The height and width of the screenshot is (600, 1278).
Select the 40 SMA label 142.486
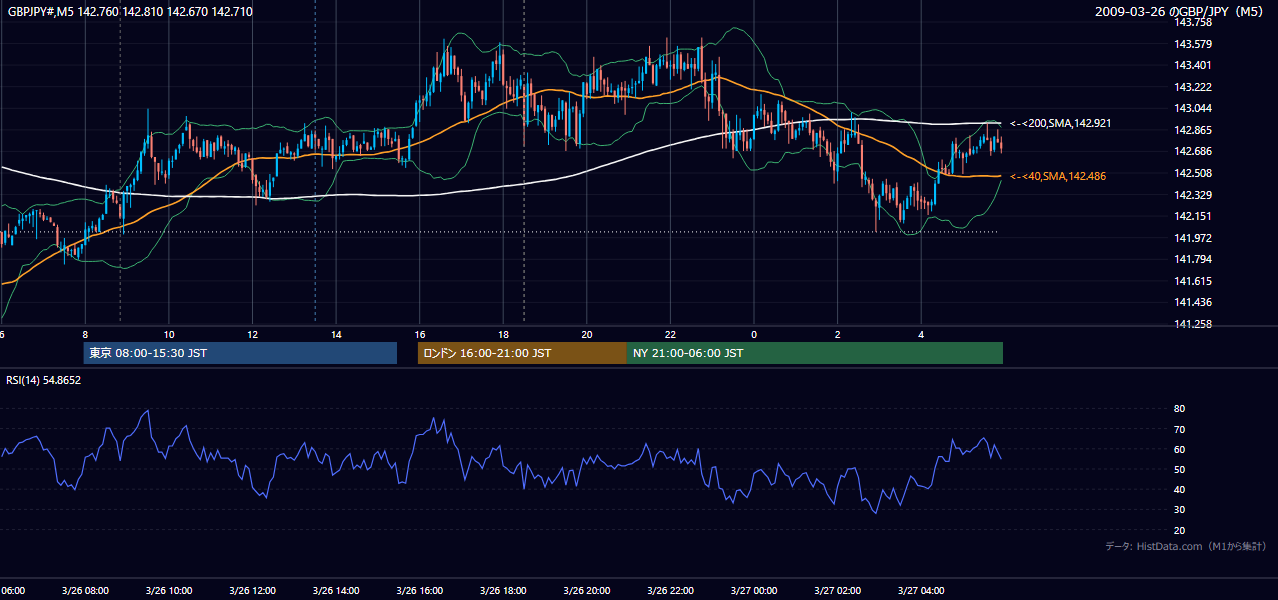[x=1057, y=176]
